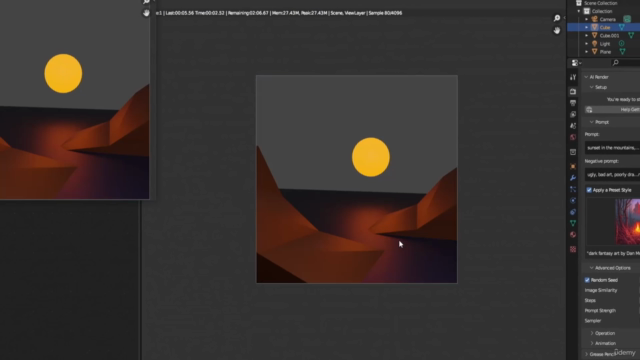640x360 pixels.
Task: Click the pan hand icon in the left image window
Action: pyautogui.click(x=146, y=13)
